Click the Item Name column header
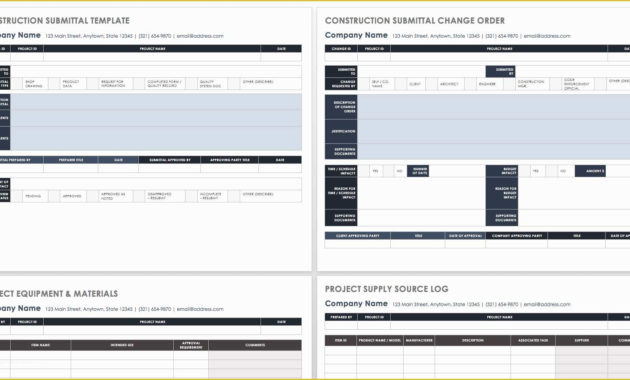 [41, 345]
